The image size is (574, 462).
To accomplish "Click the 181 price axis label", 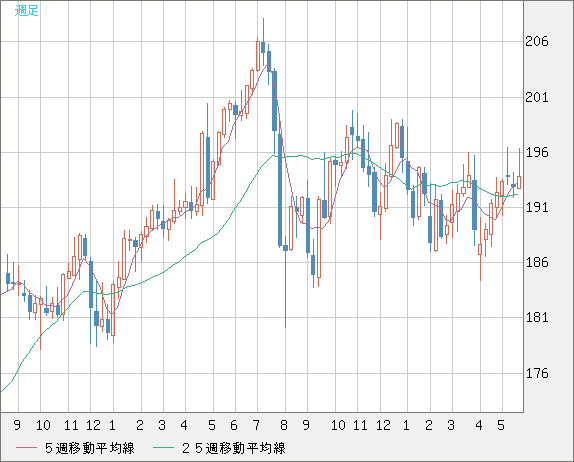I will pyautogui.click(x=537, y=317).
